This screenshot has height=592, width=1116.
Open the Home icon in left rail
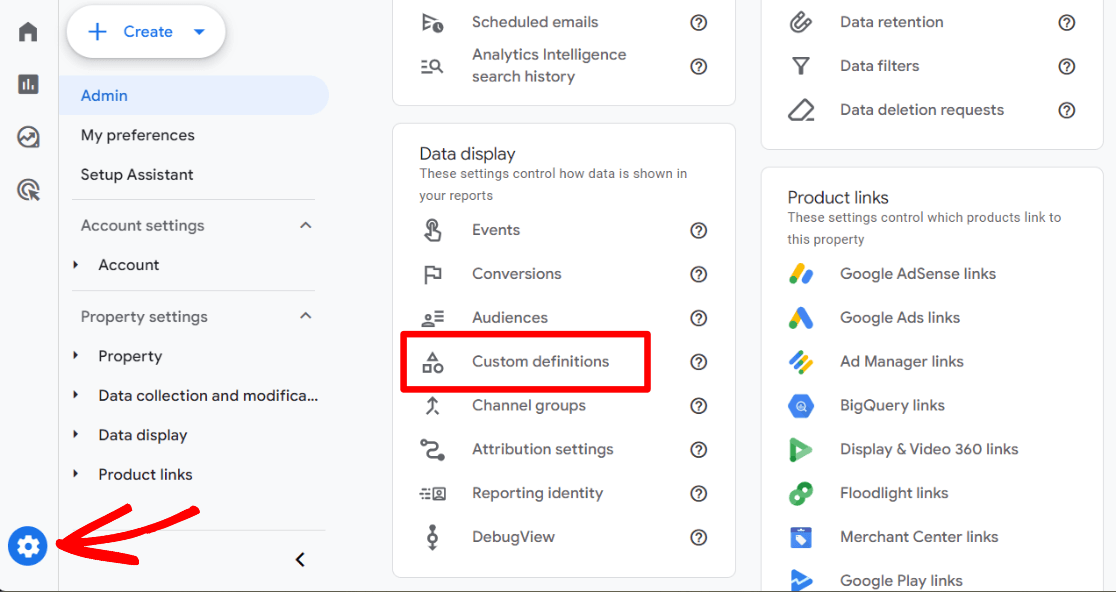(28, 32)
